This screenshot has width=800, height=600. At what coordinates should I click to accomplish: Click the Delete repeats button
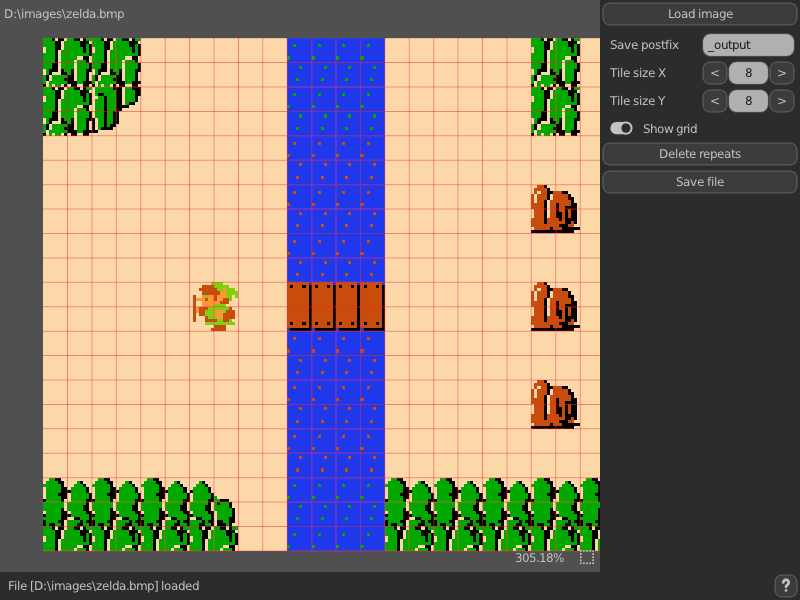[x=700, y=154]
